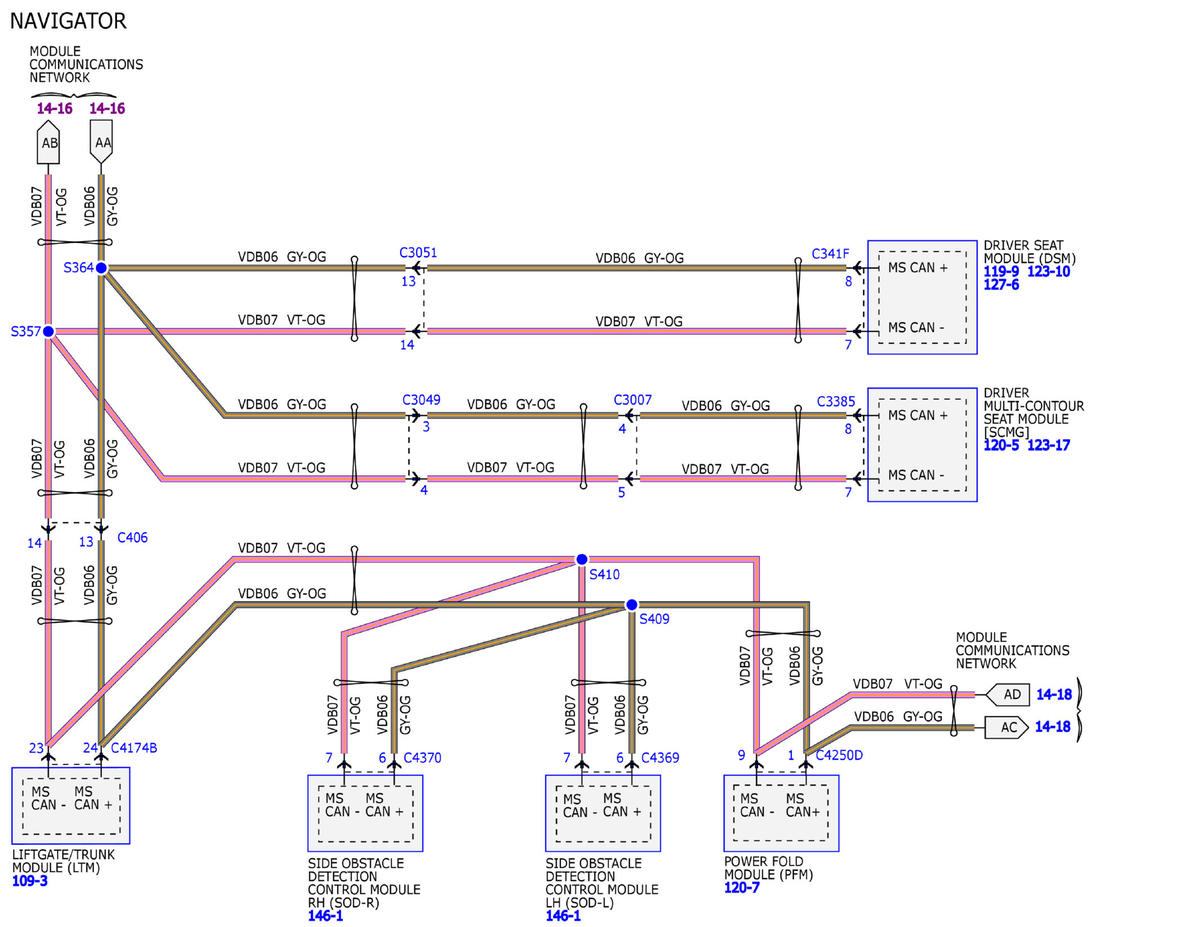
Task: Follow the 119-9 driver seat module link
Action: (1001, 271)
